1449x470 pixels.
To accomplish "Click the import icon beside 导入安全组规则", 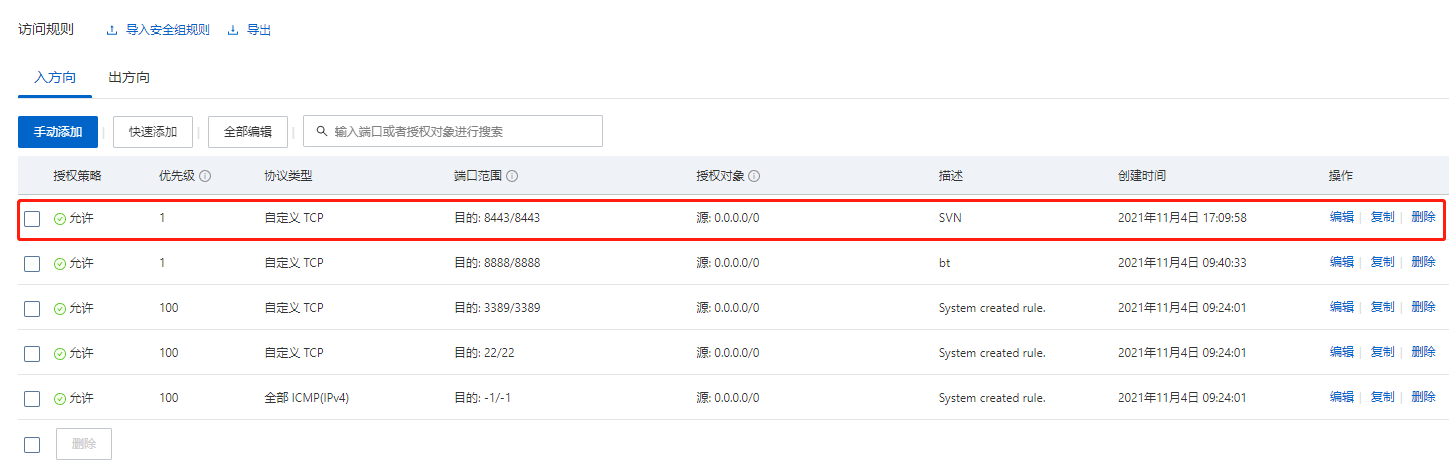I will point(112,30).
